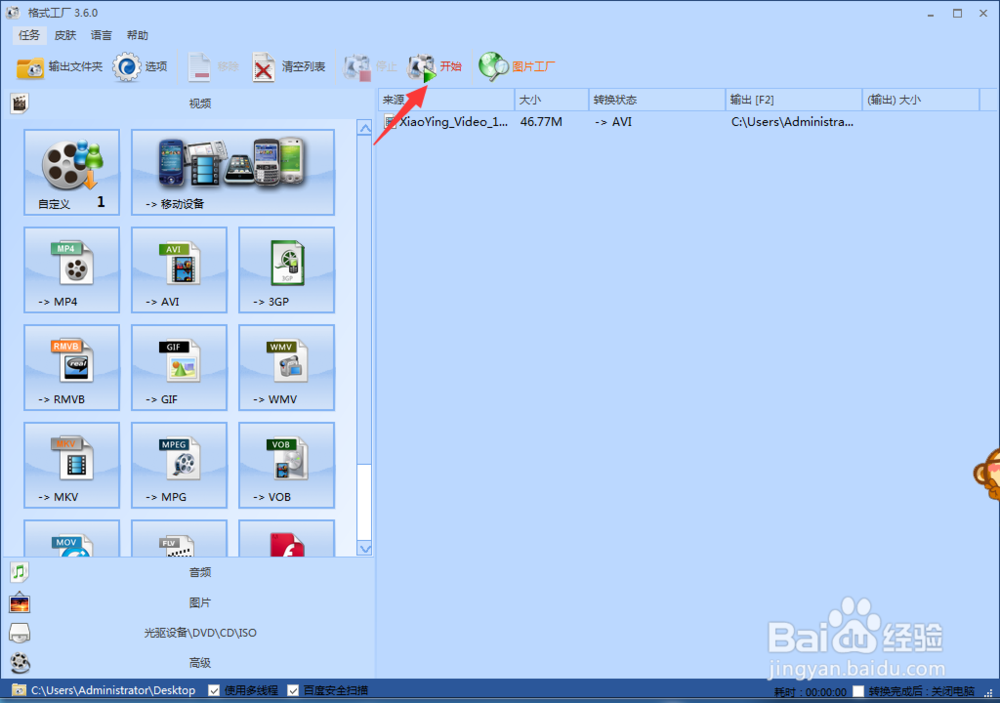The height and width of the screenshot is (703, 1000).
Task: Select the -> MP4 conversion tile
Action: pyautogui.click(x=71, y=270)
